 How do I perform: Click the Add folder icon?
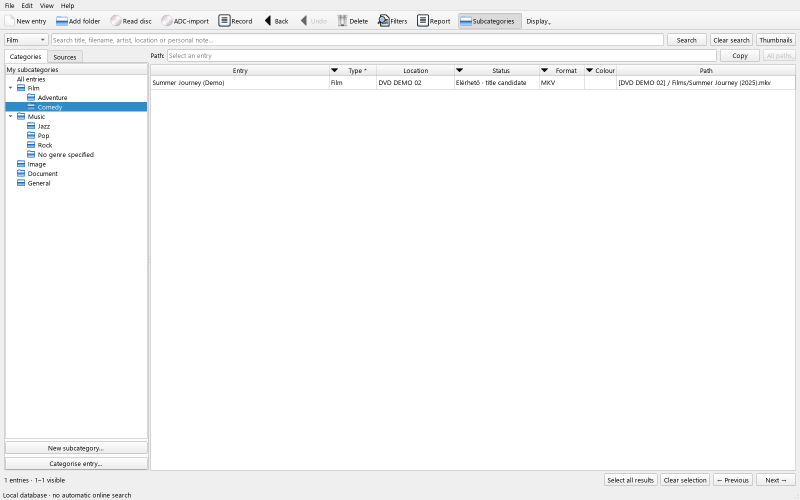coord(62,21)
